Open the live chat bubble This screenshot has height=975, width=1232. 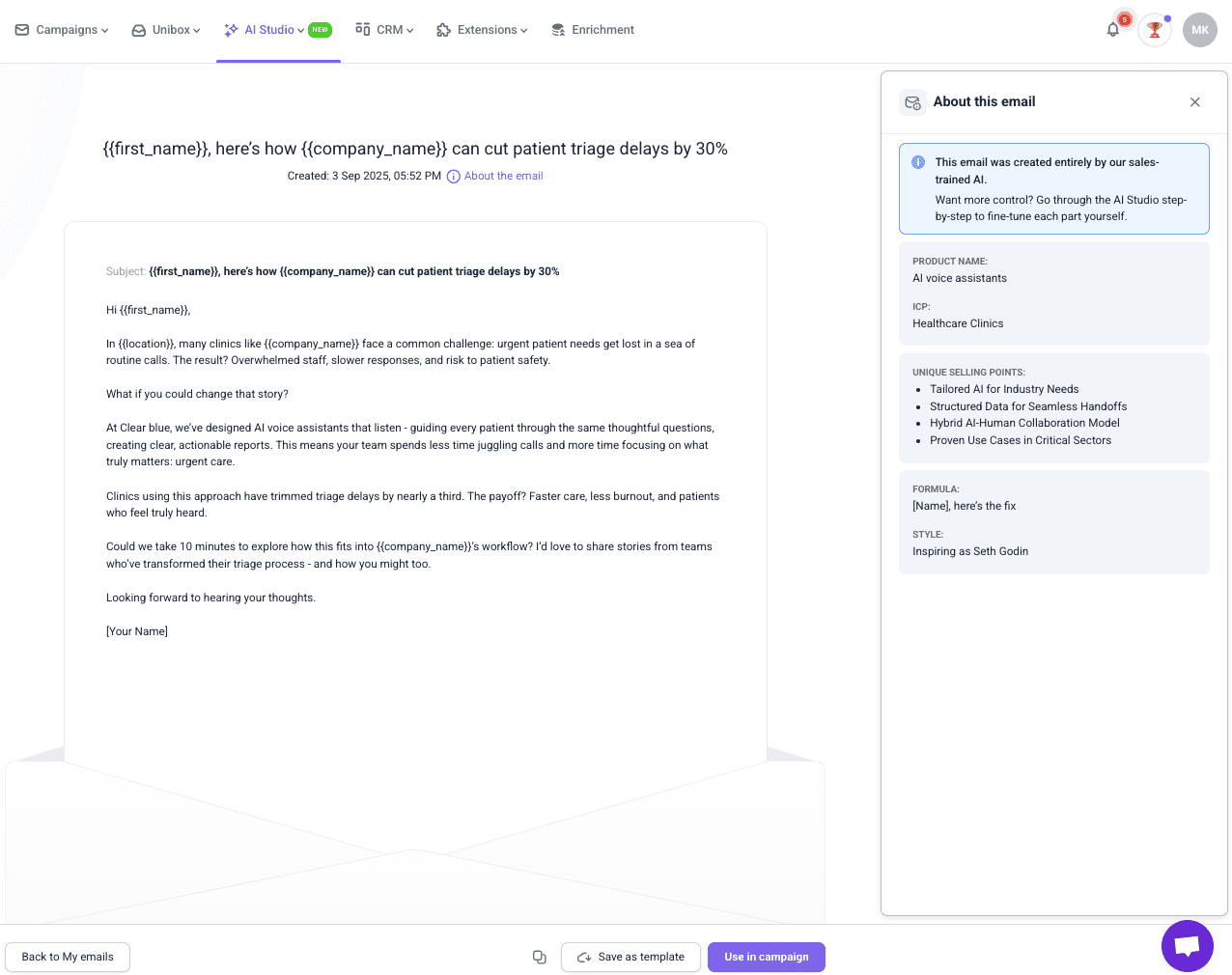coord(1187,946)
